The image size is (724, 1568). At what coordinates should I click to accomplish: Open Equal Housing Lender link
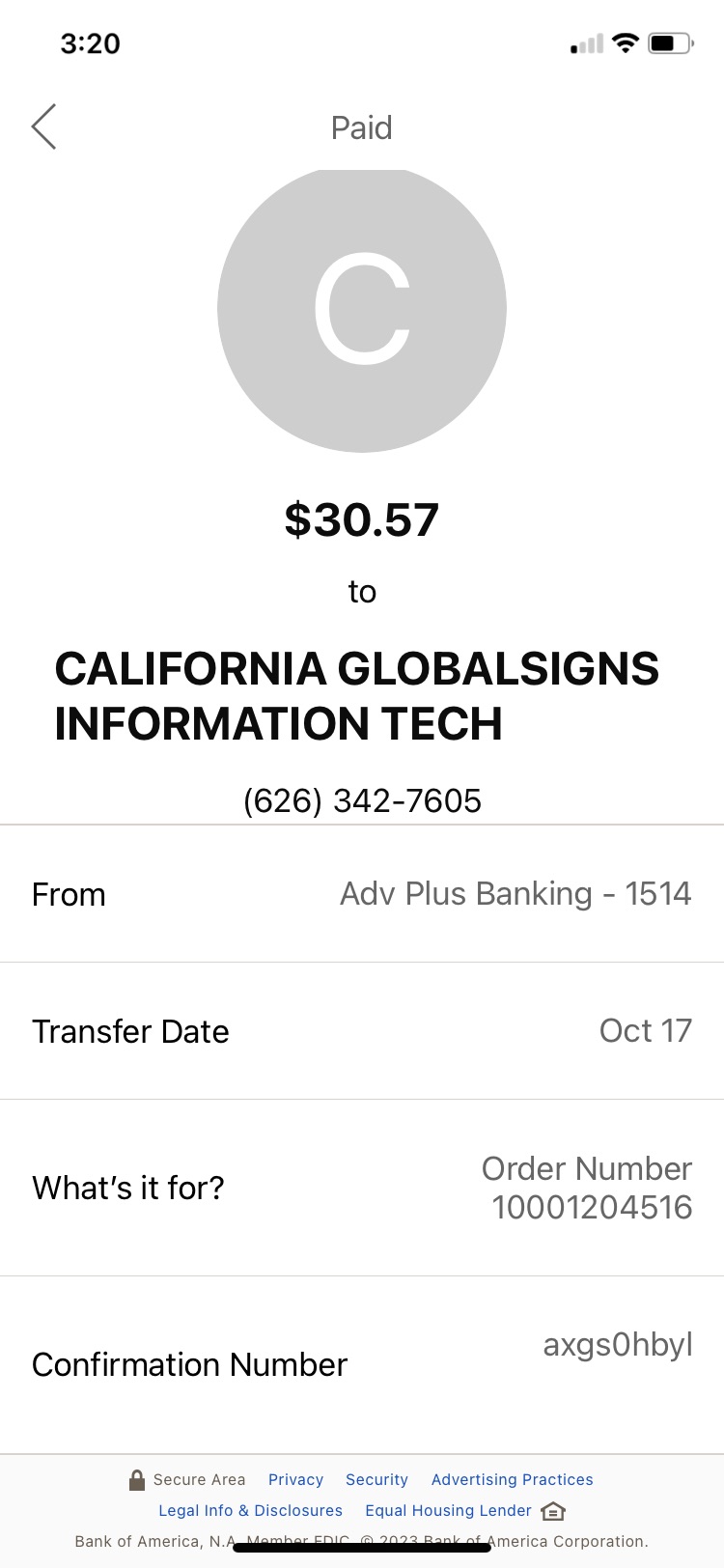point(448,1510)
